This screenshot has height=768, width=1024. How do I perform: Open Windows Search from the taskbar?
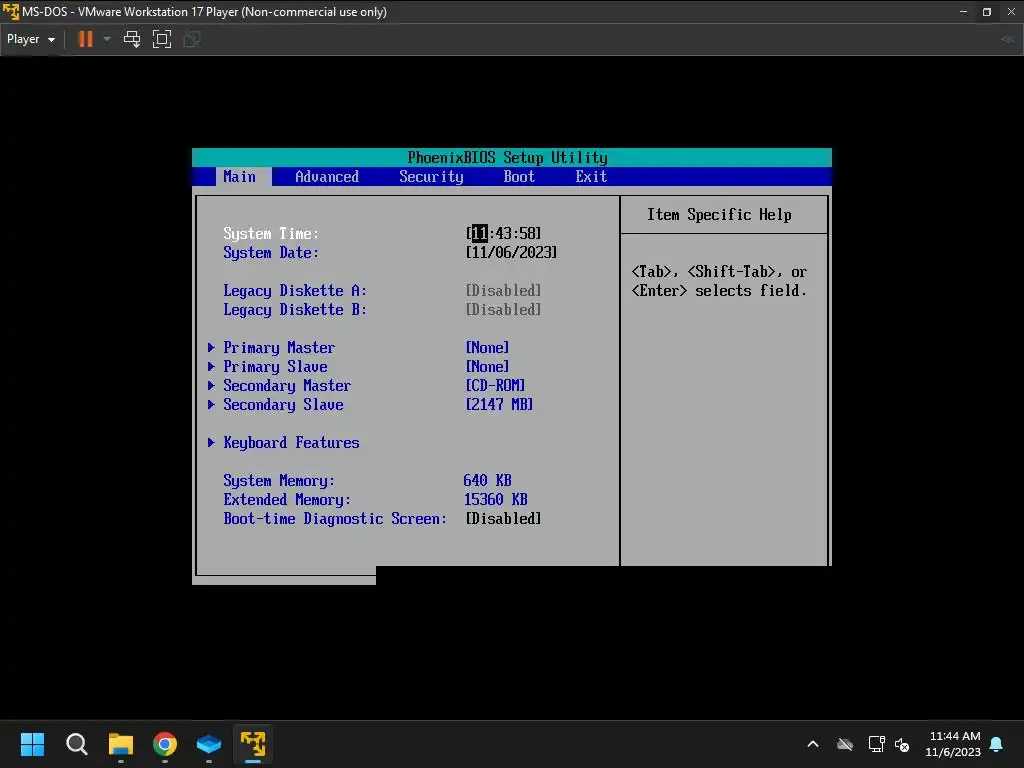click(76, 744)
